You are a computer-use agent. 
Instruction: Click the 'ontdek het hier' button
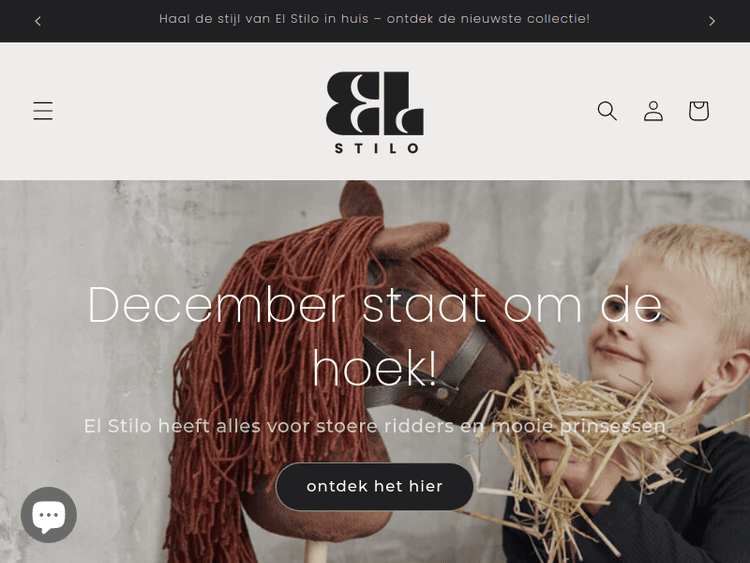point(375,486)
